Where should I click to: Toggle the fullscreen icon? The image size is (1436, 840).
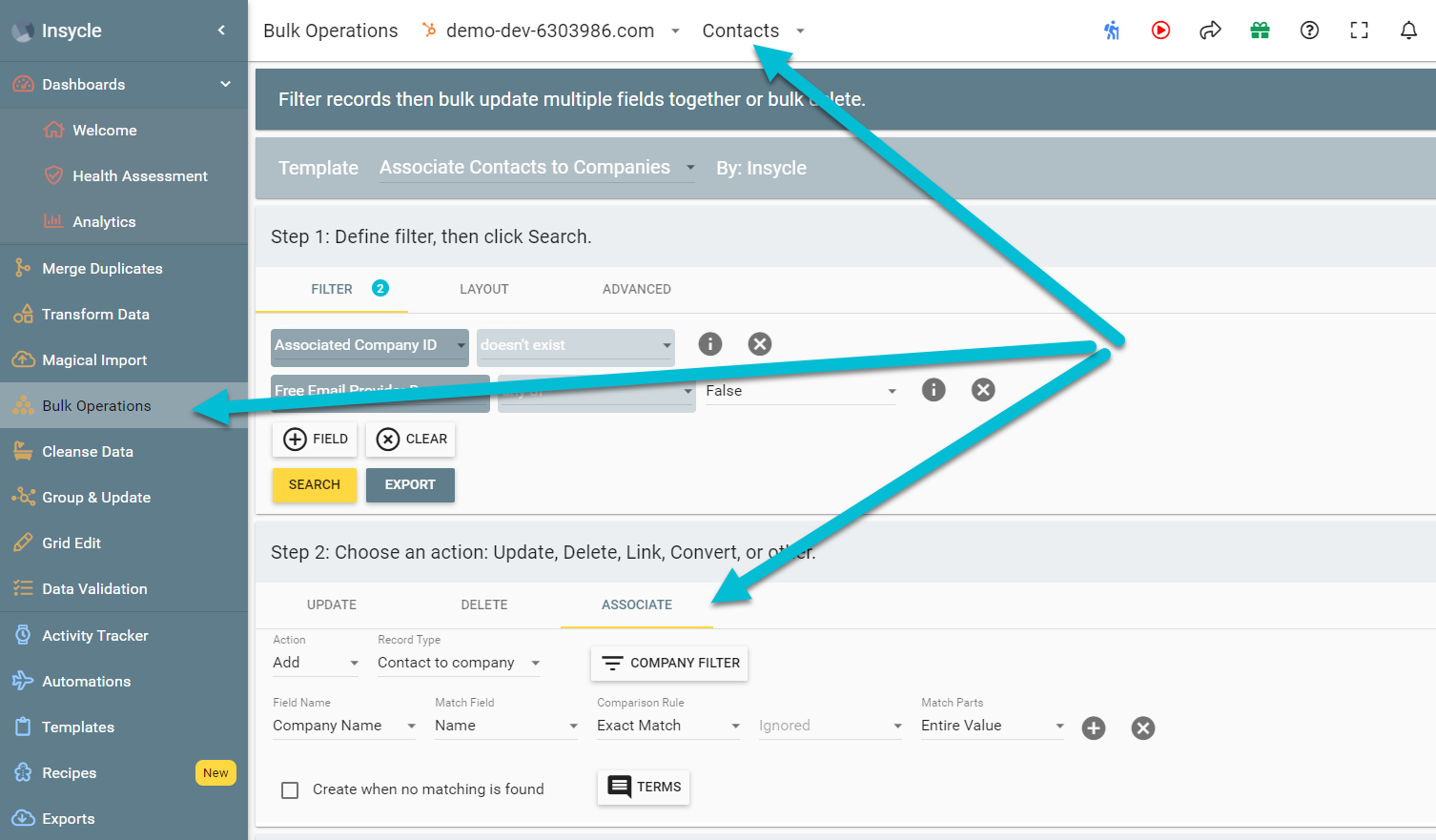pyautogui.click(x=1359, y=31)
